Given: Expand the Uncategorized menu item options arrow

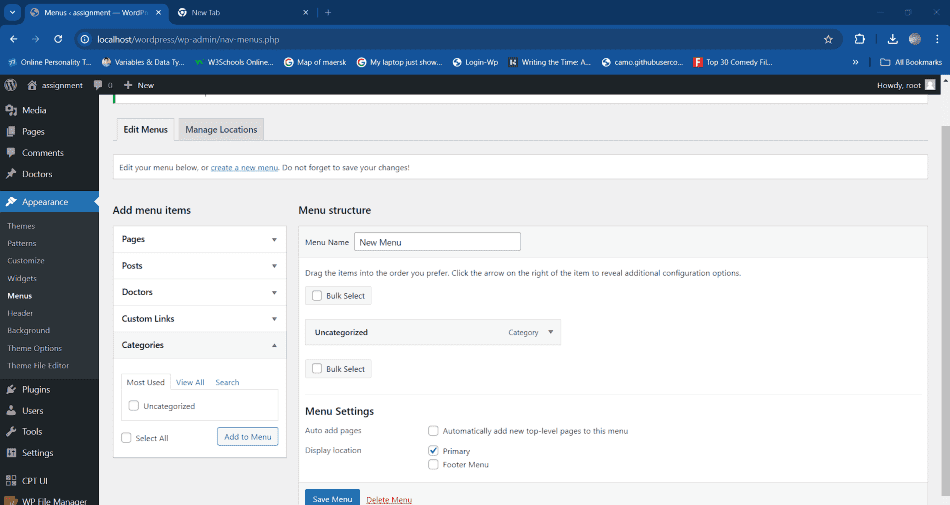Looking at the screenshot, I should [x=551, y=332].
